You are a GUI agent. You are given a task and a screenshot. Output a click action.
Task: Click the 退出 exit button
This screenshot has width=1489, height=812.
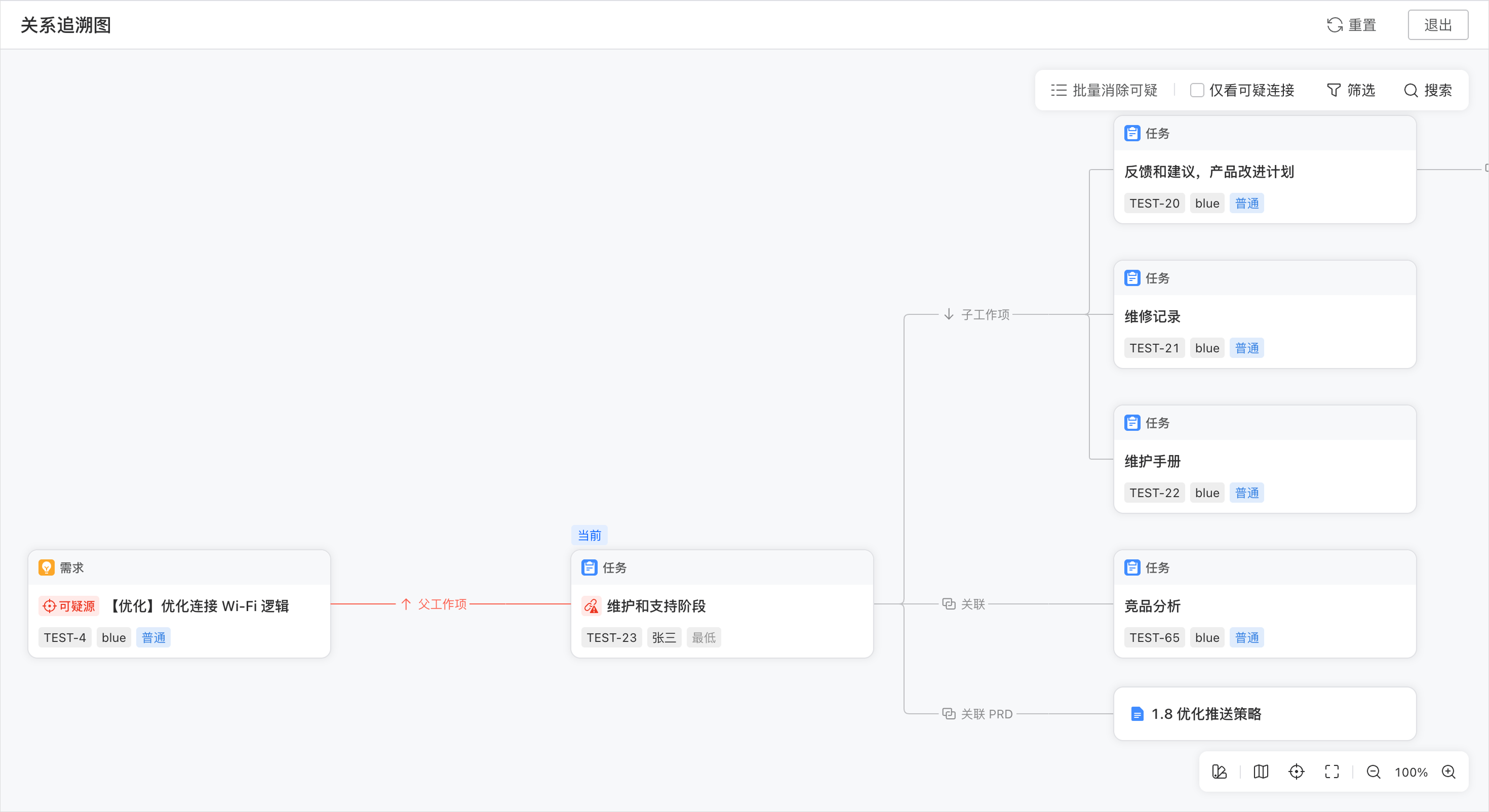coord(1437,25)
